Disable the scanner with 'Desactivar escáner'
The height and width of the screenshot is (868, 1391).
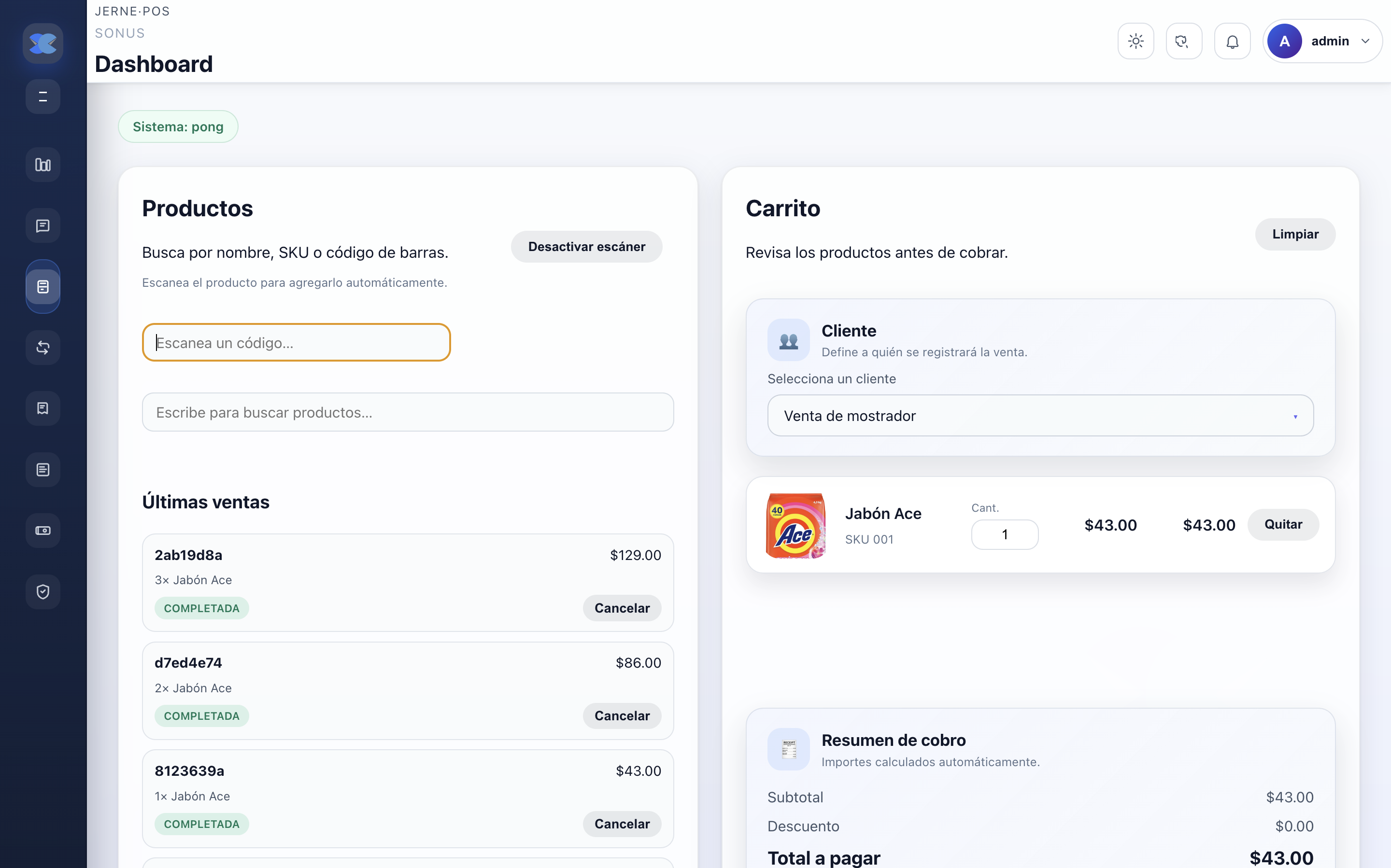[x=586, y=246]
